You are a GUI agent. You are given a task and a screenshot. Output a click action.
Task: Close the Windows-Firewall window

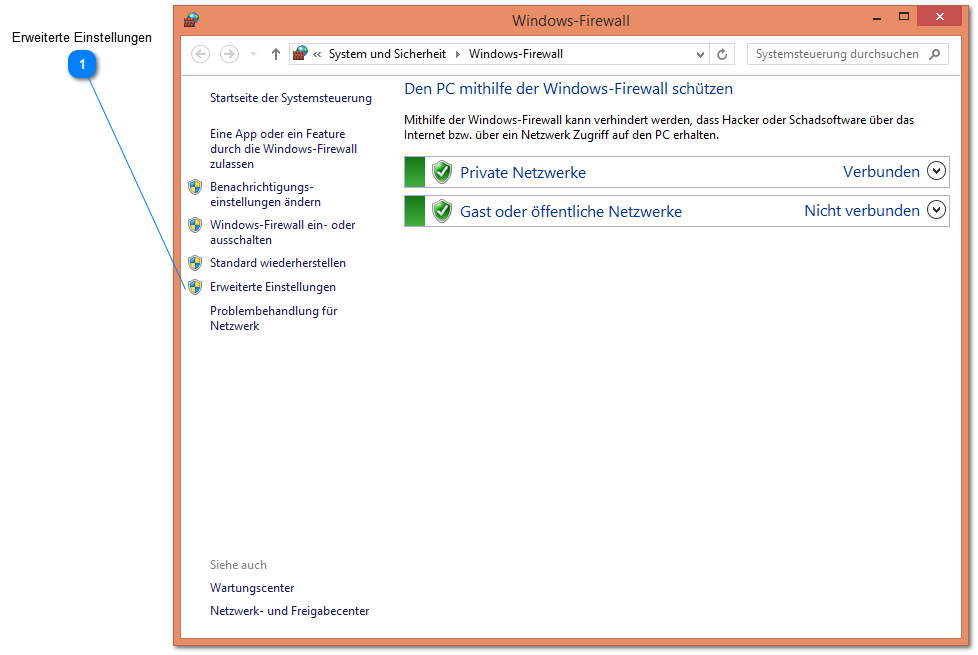click(939, 17)
